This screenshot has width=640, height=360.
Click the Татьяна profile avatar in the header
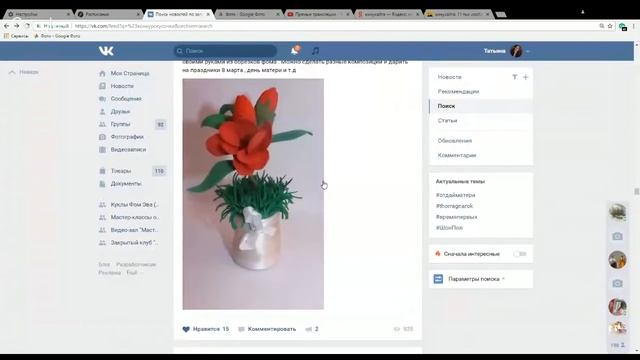(x=516, y=51)
